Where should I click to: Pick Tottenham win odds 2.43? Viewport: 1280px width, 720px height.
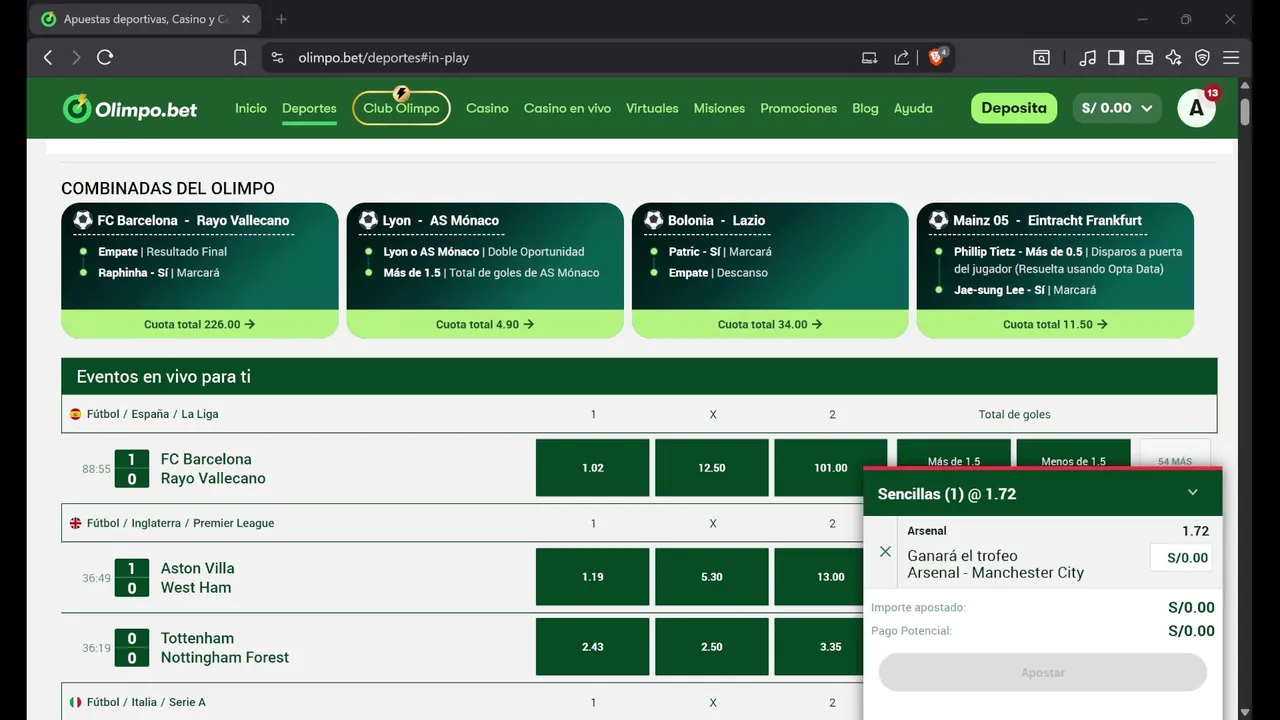[593, 647]
